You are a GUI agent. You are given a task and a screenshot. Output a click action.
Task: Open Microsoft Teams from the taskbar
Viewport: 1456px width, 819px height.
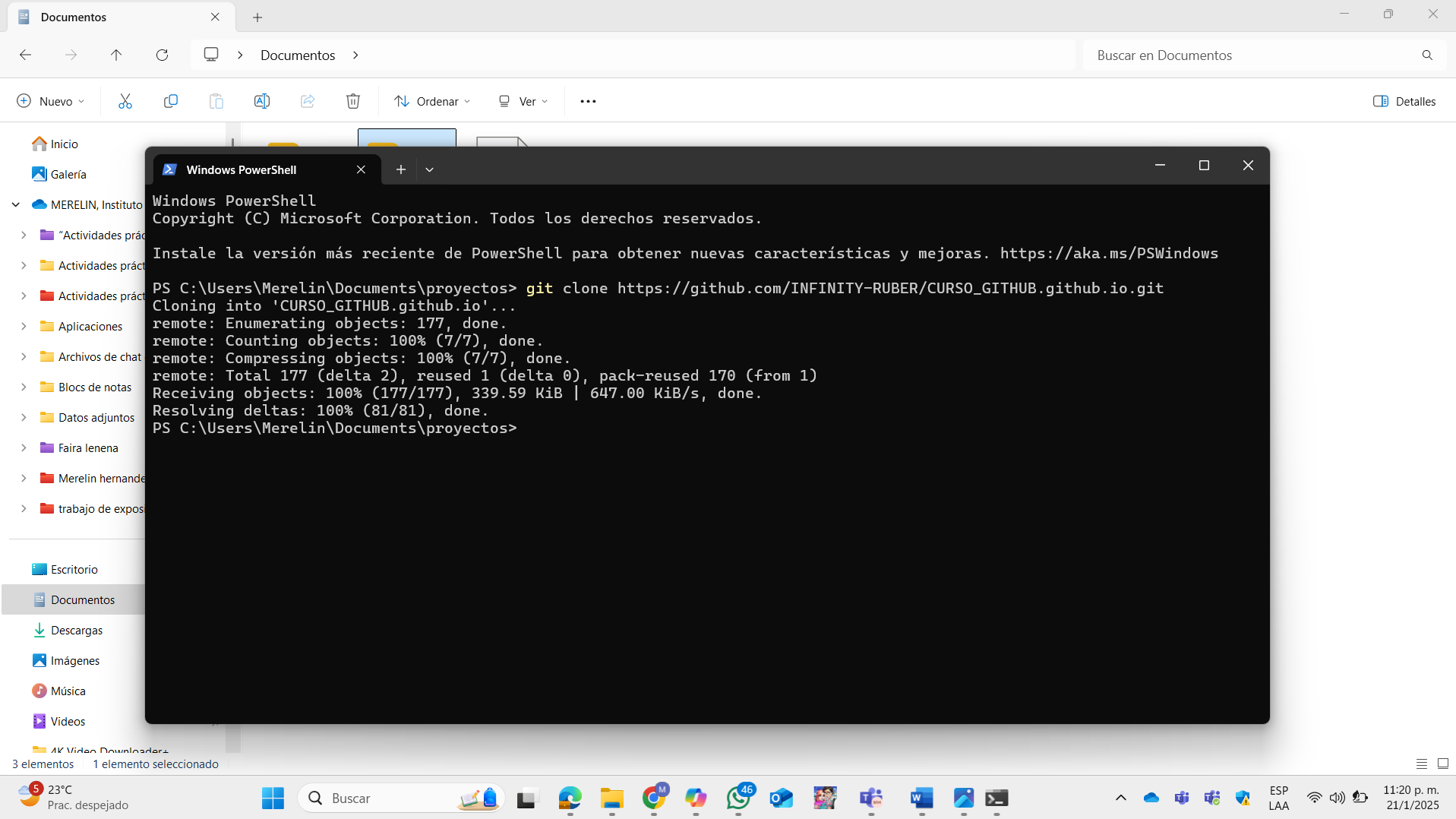(871, 798)
